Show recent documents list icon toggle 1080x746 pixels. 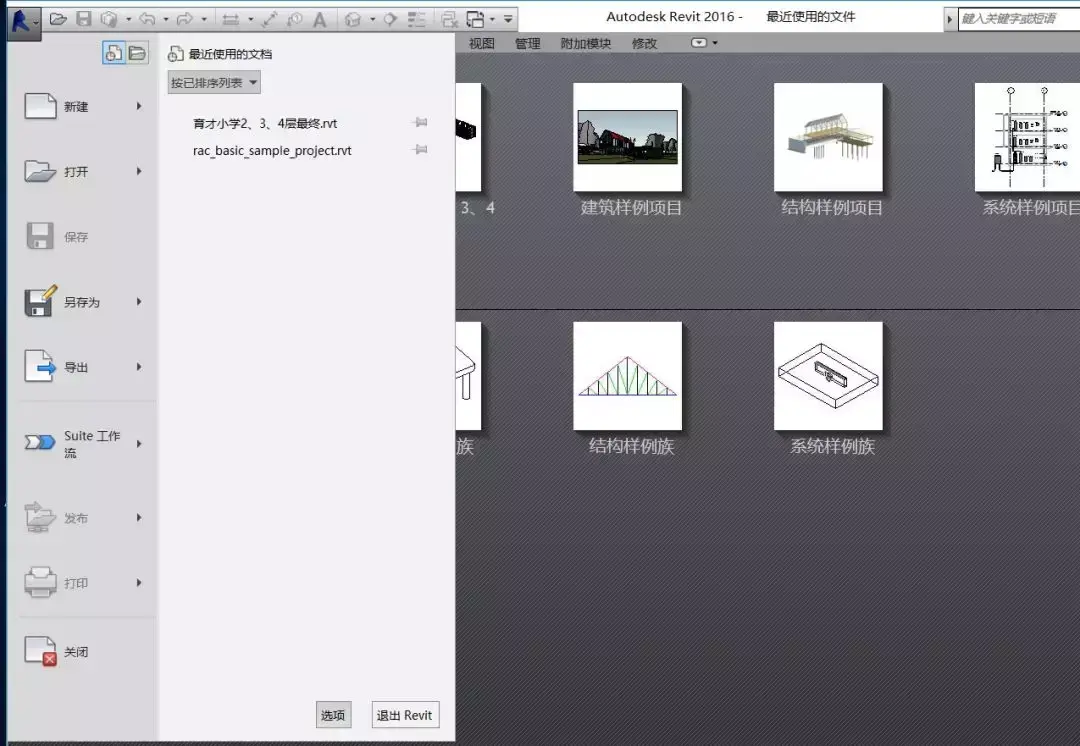(x=114, y=53)
